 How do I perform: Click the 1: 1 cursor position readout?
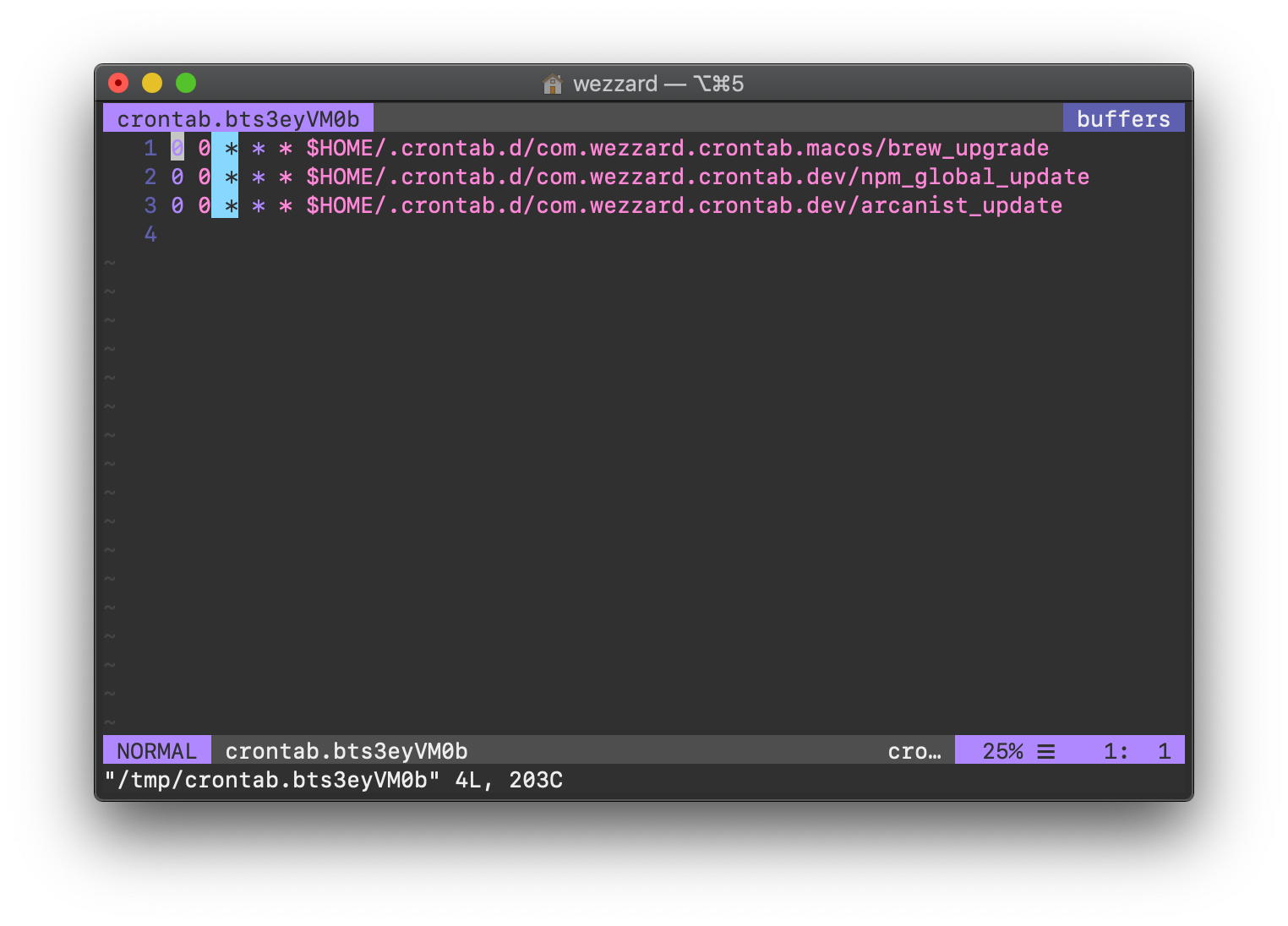pyautogui.click(x=1138, y=751)
